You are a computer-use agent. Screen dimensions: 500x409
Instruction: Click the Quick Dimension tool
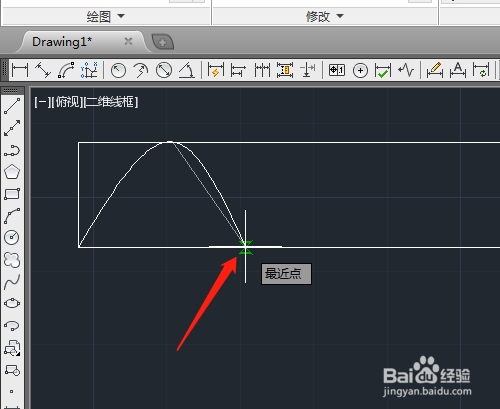pyautogui.click(x=215, y=70)
